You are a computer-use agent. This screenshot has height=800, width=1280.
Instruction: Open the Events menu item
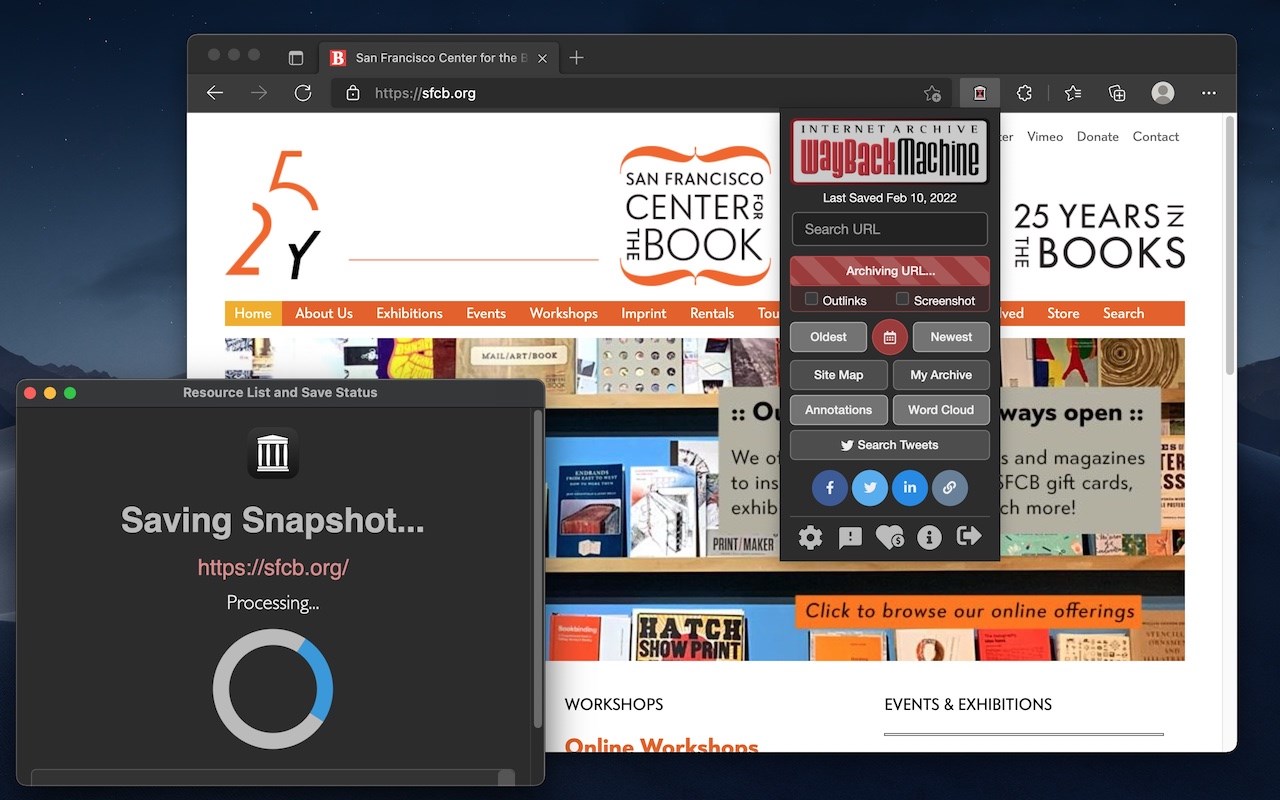pos(486,313)
